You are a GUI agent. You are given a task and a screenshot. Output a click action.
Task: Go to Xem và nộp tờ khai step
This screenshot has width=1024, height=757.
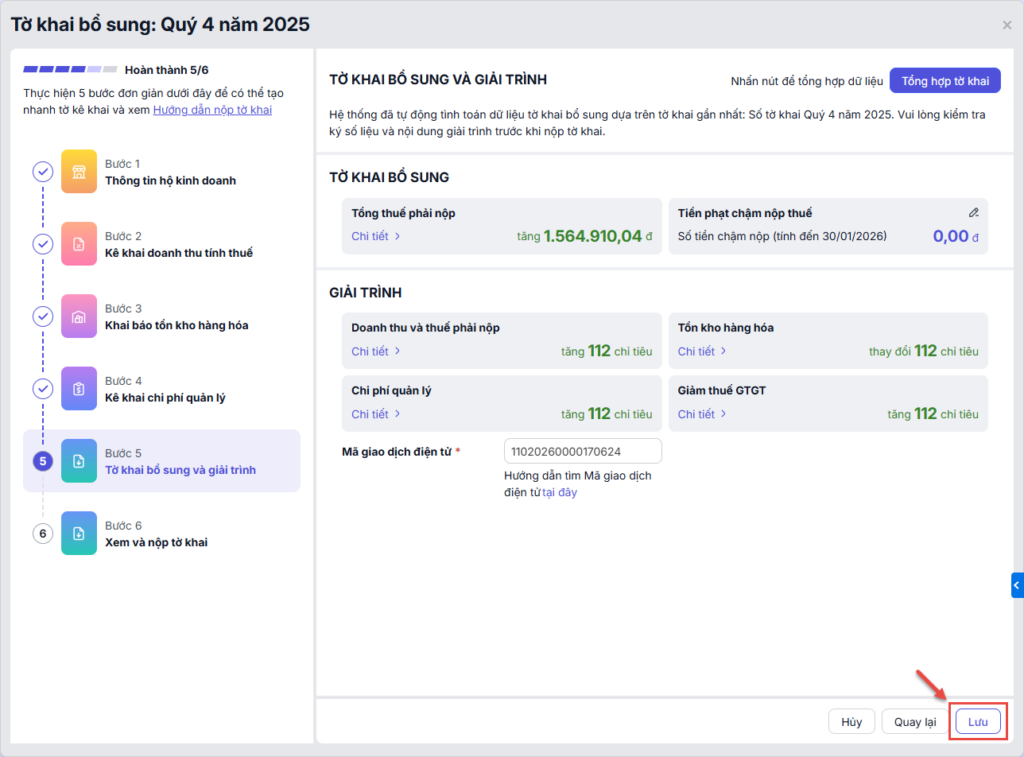[x=156, y=542]
